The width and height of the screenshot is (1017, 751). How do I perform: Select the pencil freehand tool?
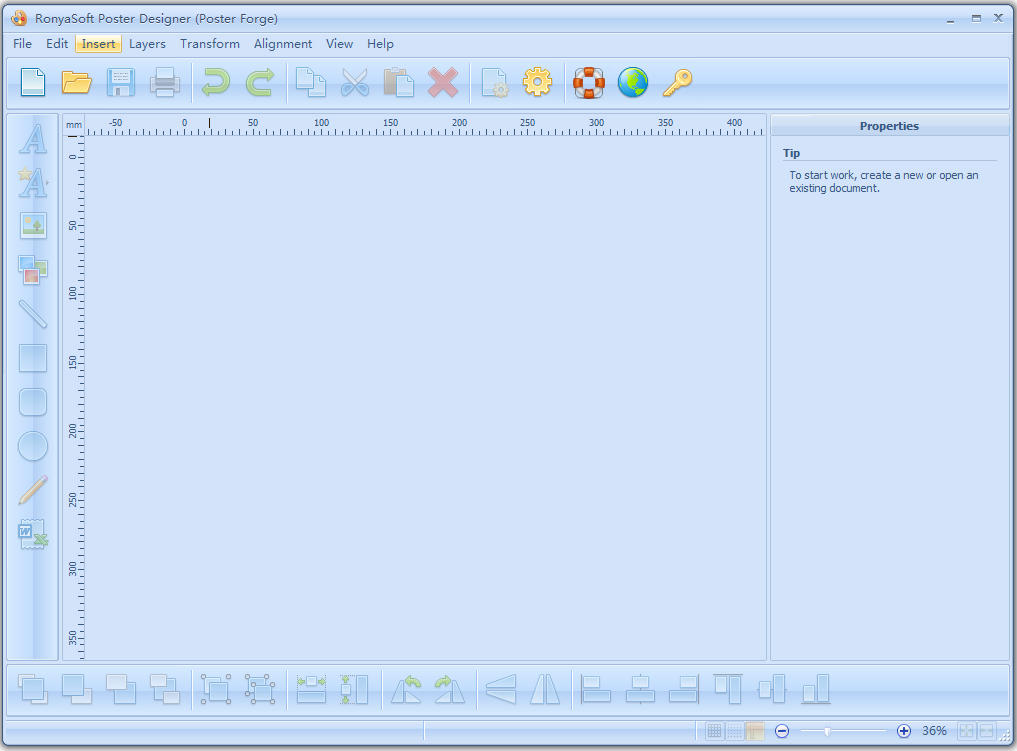33,490
